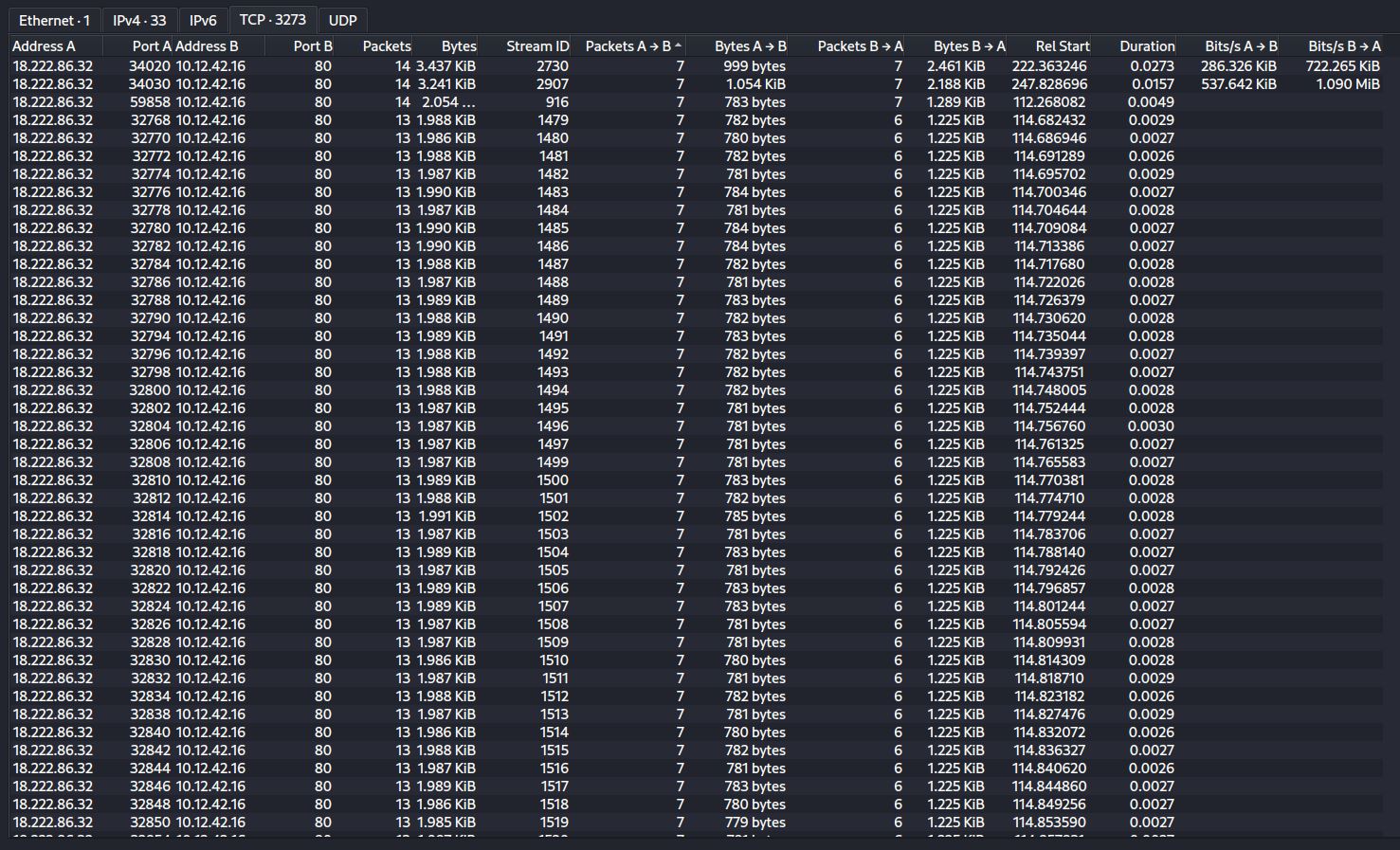
Task: Sort by the Port A column header
Action: pyautogui.click(x=138, y=45)
